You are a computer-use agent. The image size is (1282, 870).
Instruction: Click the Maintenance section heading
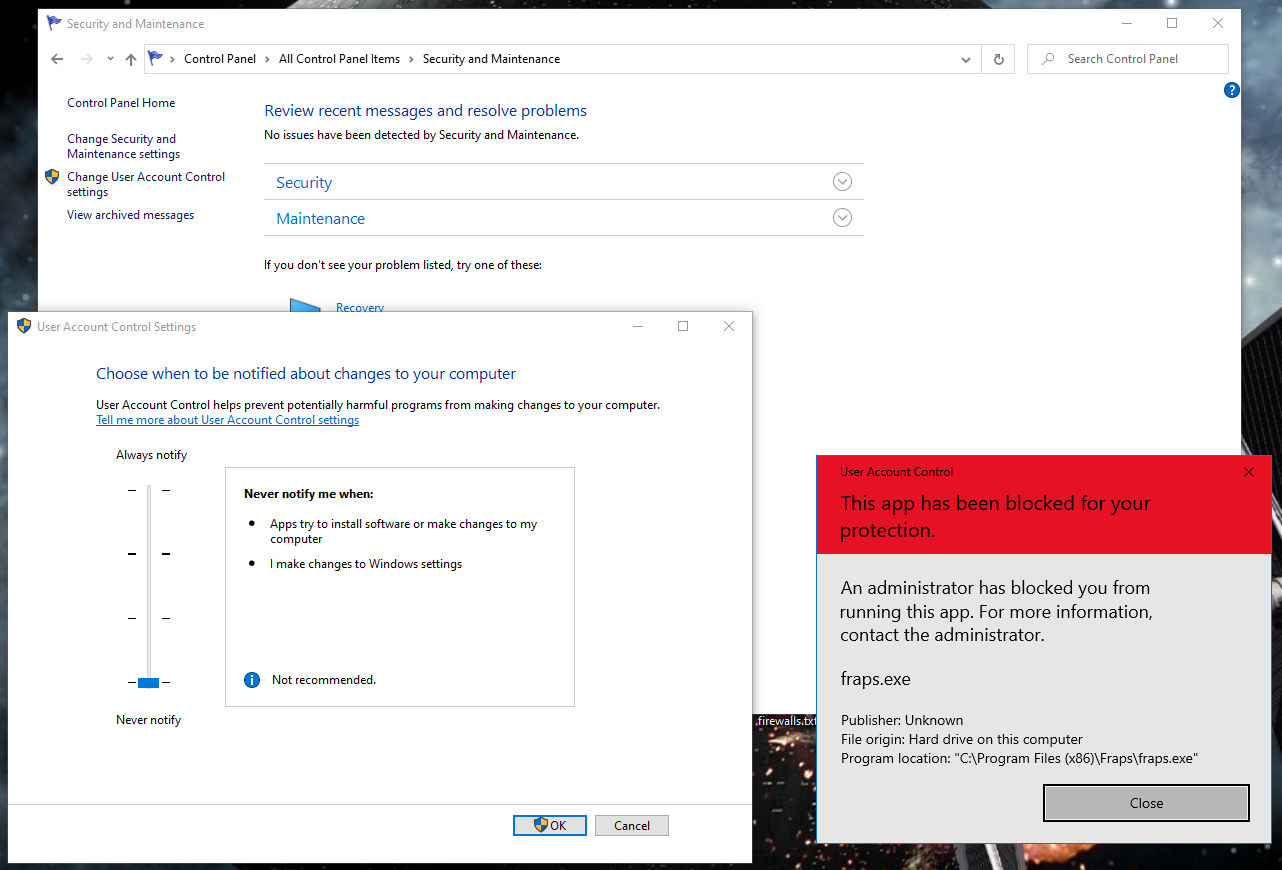pyautogui.click(x=321, y=219)
